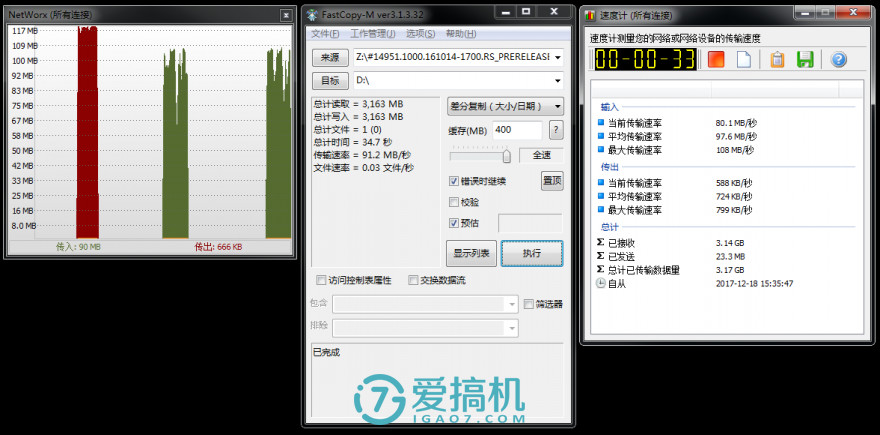
Task: Click the ? button beside buffer size
Action: [x=556, y=130]
